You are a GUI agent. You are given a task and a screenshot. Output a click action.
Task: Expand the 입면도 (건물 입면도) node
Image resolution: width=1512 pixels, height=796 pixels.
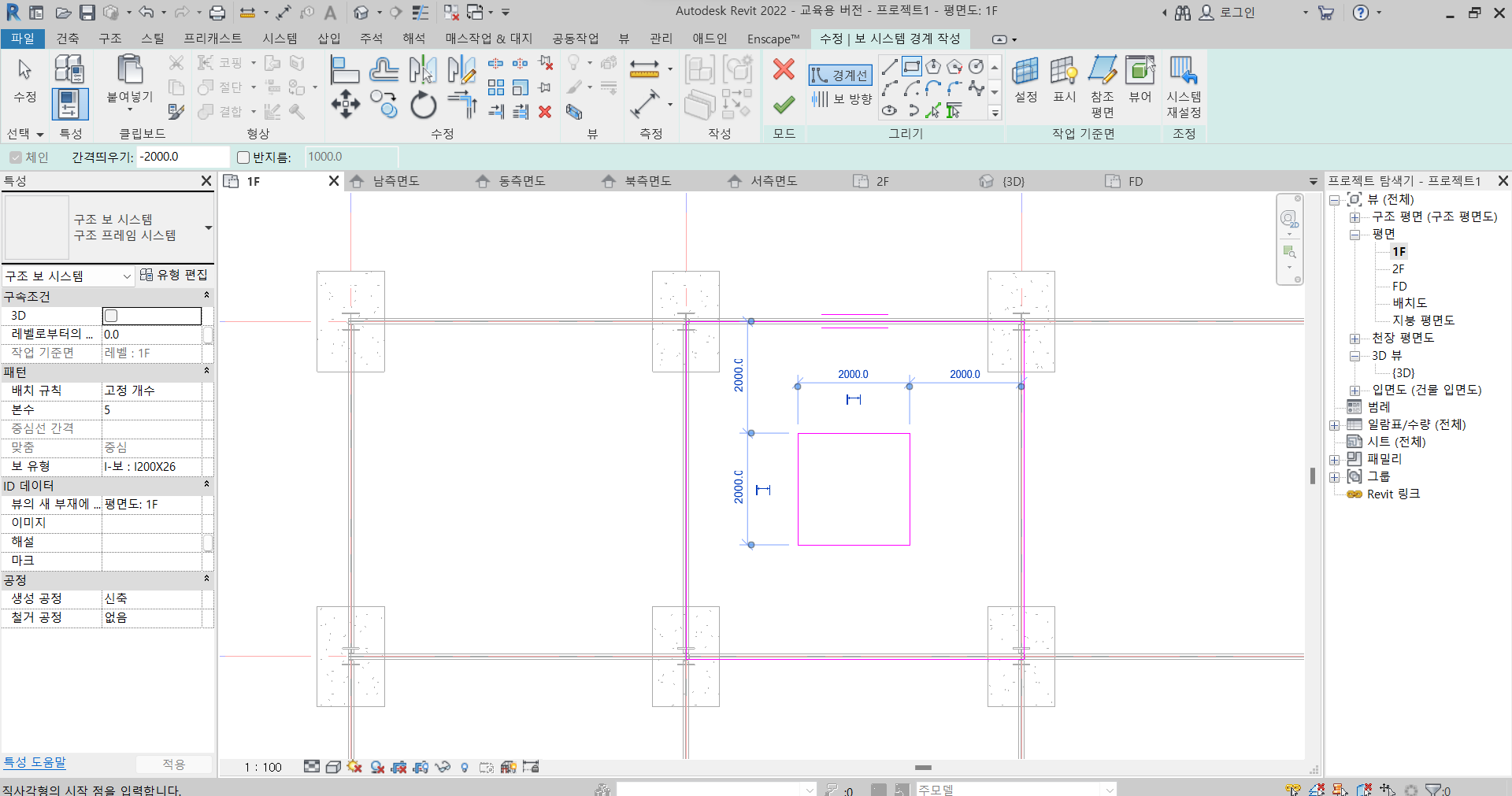(x=1354, y=391)
